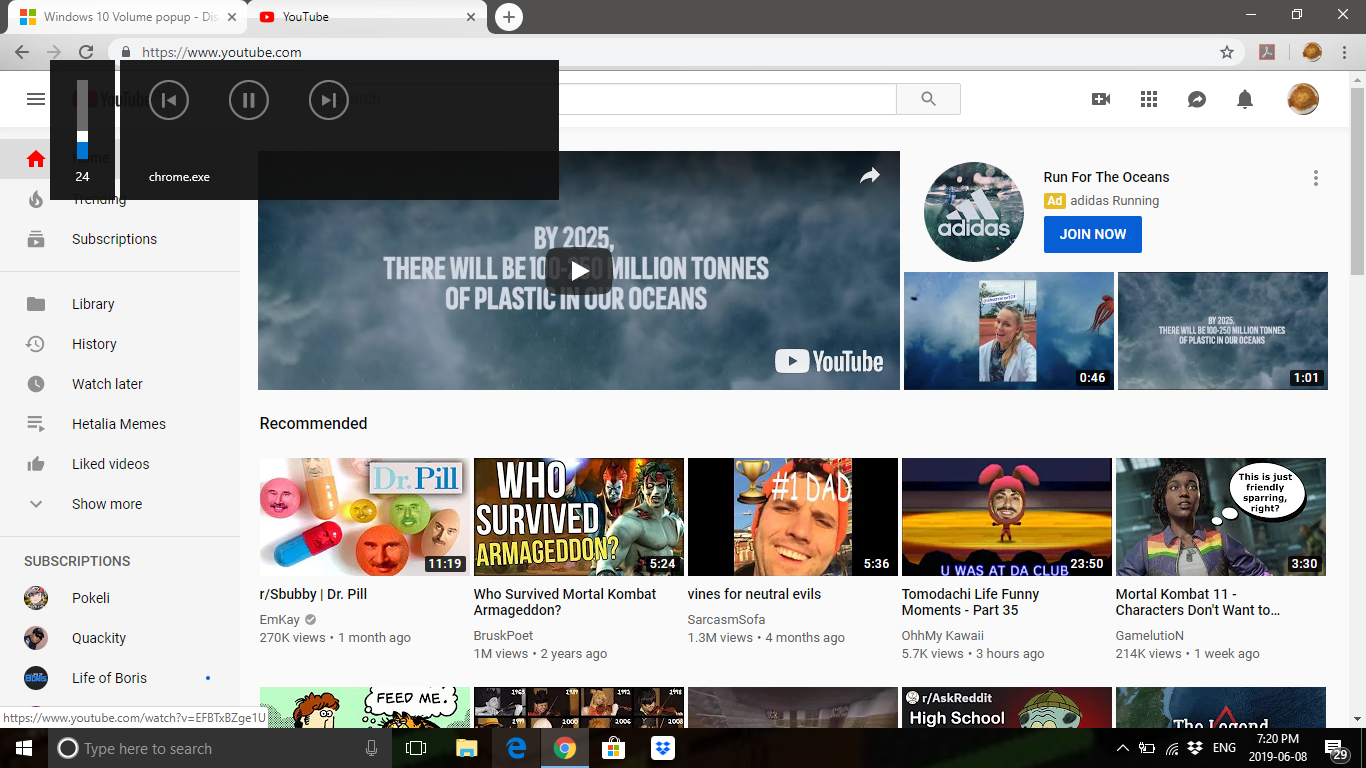The width and height of the screenshot is (1366, 768).
Task: Open Mortal Kombat 11 video thumbnail
Action: coord(1221,517)
